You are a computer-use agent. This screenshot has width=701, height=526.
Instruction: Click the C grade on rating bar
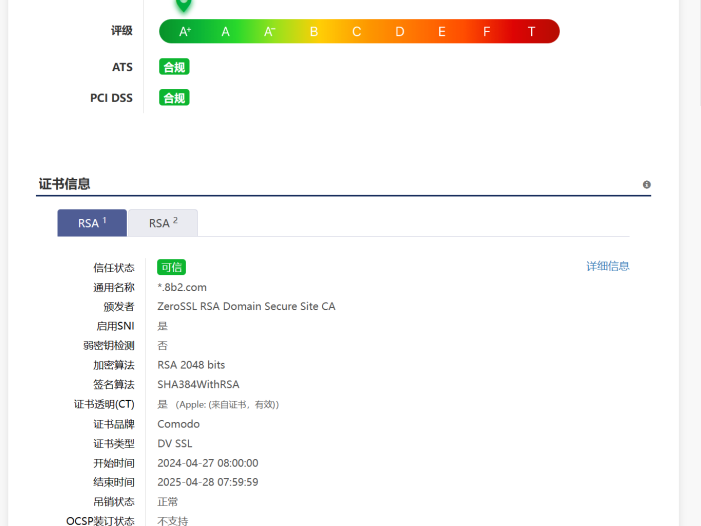(x=357, y=32)
